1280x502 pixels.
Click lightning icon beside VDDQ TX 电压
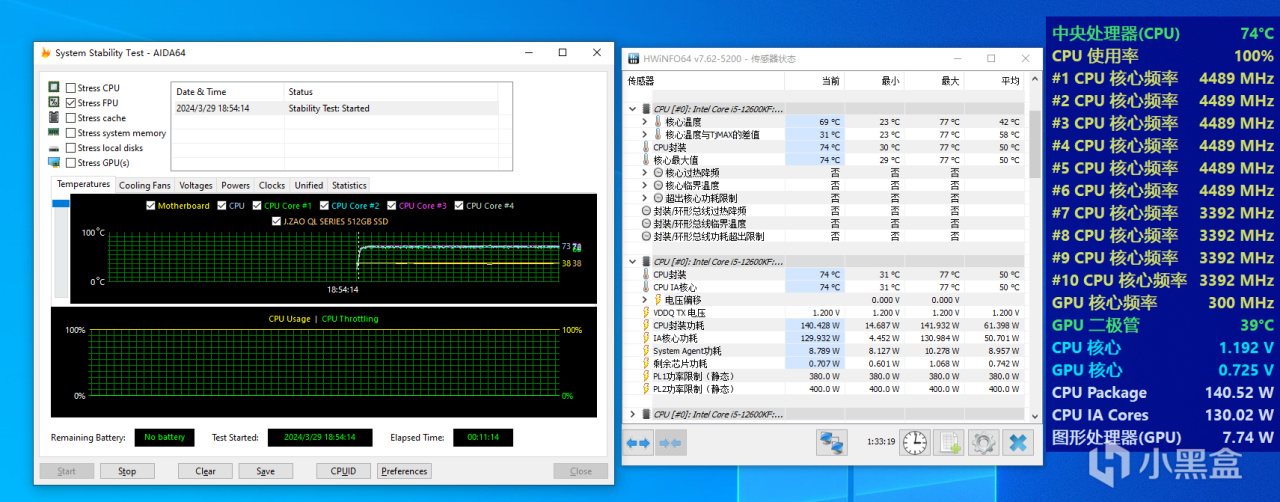tap(646, 313)
